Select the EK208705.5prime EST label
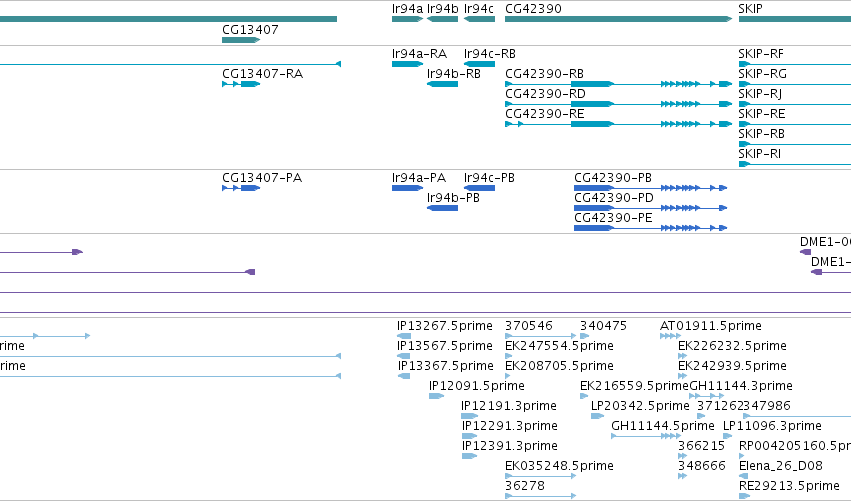 point(559,366)
